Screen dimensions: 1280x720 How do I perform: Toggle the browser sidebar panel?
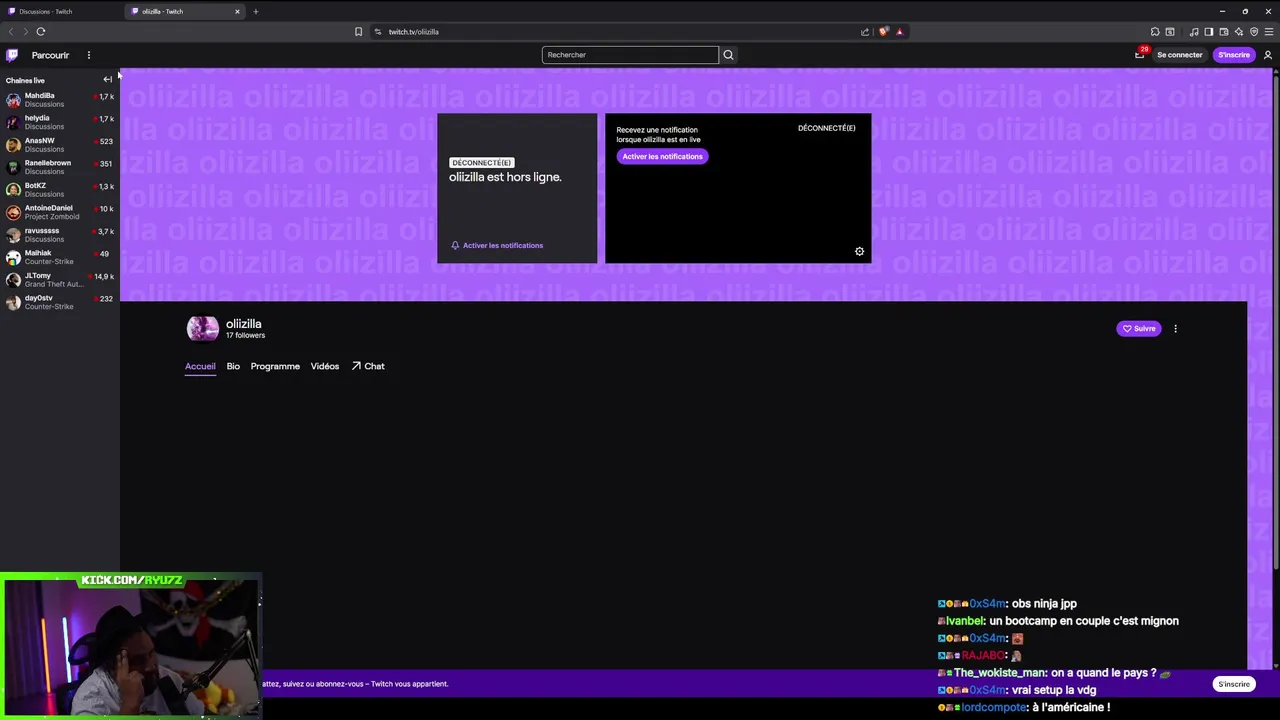tap(1208, 31)
